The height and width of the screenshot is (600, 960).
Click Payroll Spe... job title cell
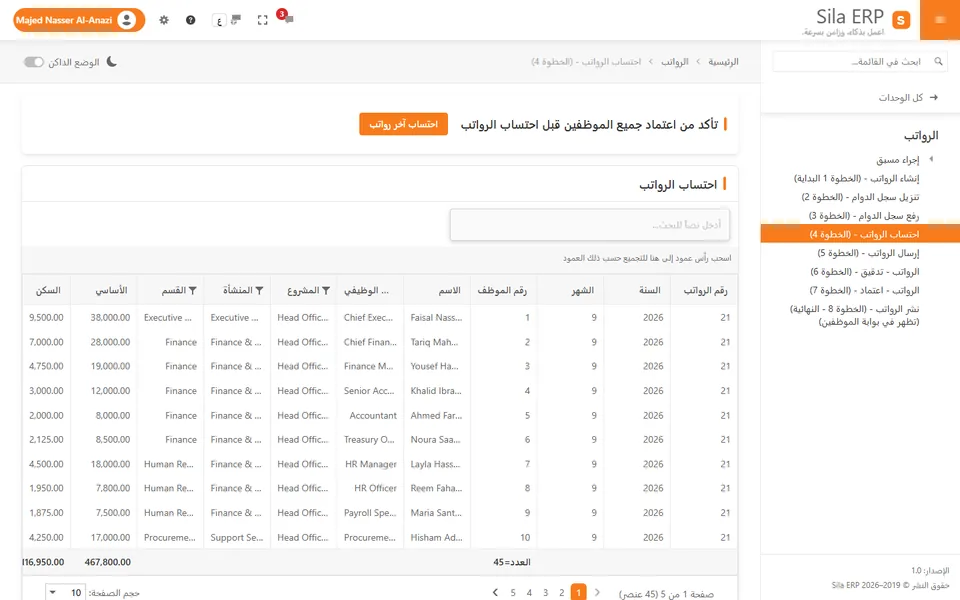coord(370,513)
